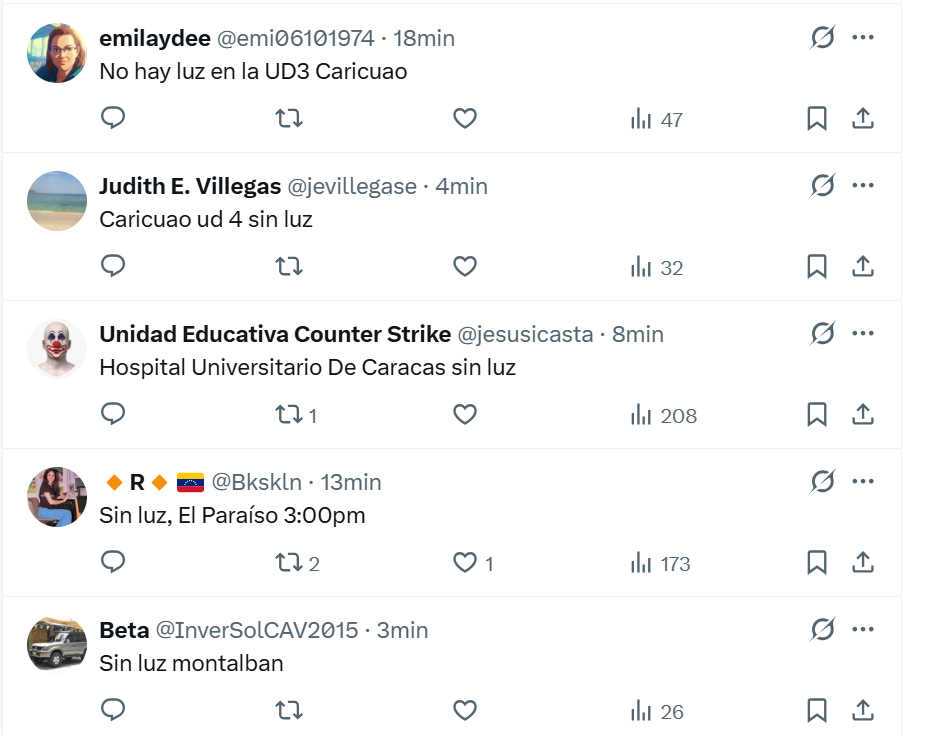
Task: Reply to emilaydee's UD3 Caricuao tweet
Action: [114, 119]
